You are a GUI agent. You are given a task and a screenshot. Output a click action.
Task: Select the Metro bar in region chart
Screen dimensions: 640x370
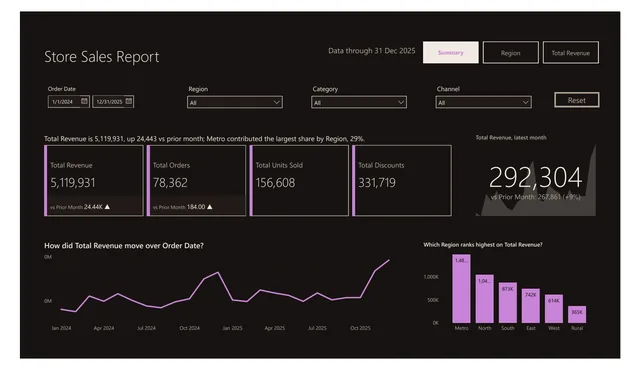click(x=461, y=289)
